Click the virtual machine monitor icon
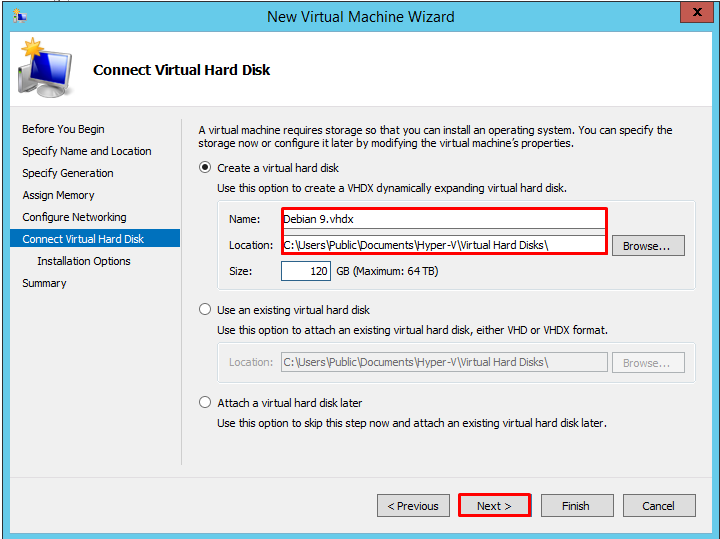The height and width of the screenshot is (539, 720). pos(45,68)
